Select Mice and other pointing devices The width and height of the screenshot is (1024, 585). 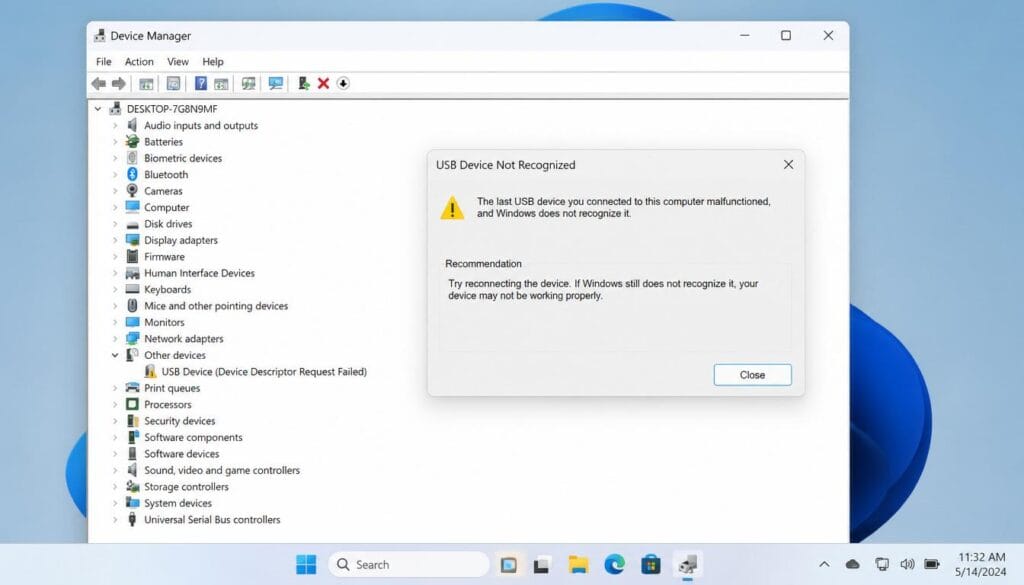(216, 306)
